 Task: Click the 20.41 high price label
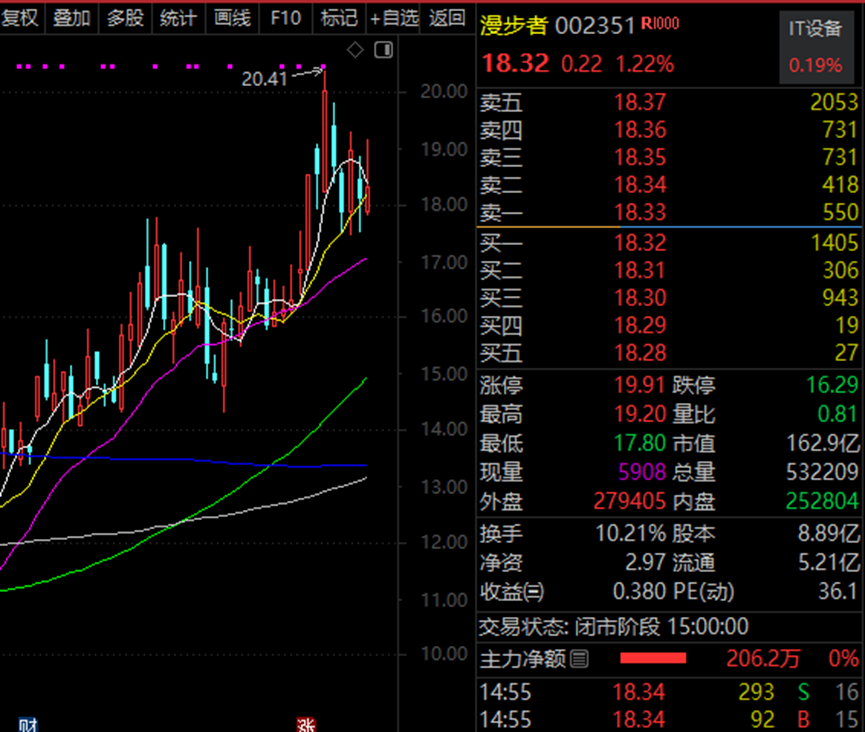(x=264, y=79)
